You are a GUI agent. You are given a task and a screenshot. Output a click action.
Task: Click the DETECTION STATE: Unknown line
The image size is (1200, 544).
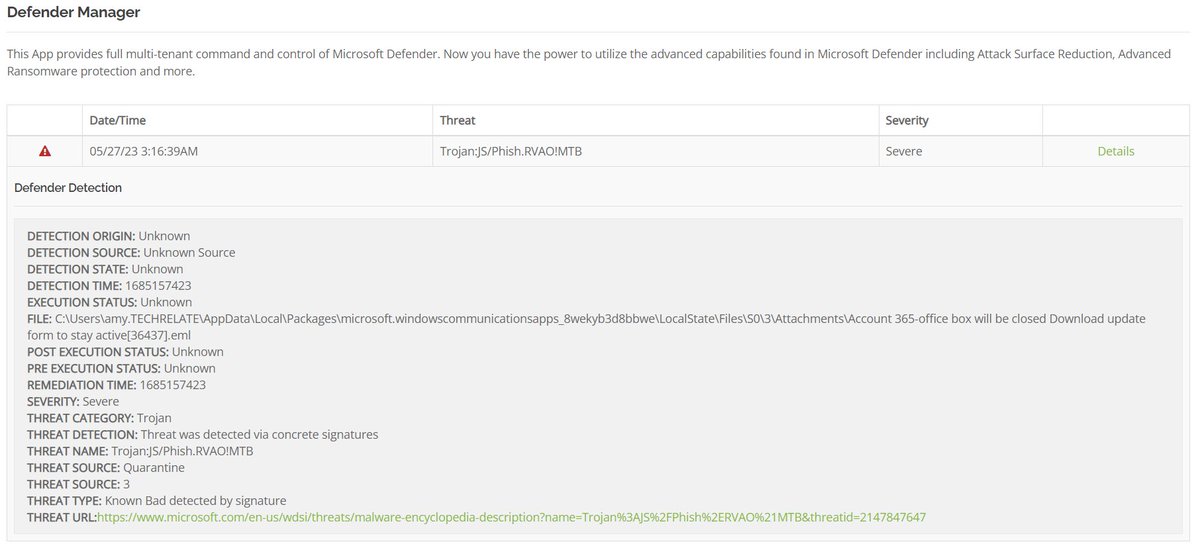105,269
